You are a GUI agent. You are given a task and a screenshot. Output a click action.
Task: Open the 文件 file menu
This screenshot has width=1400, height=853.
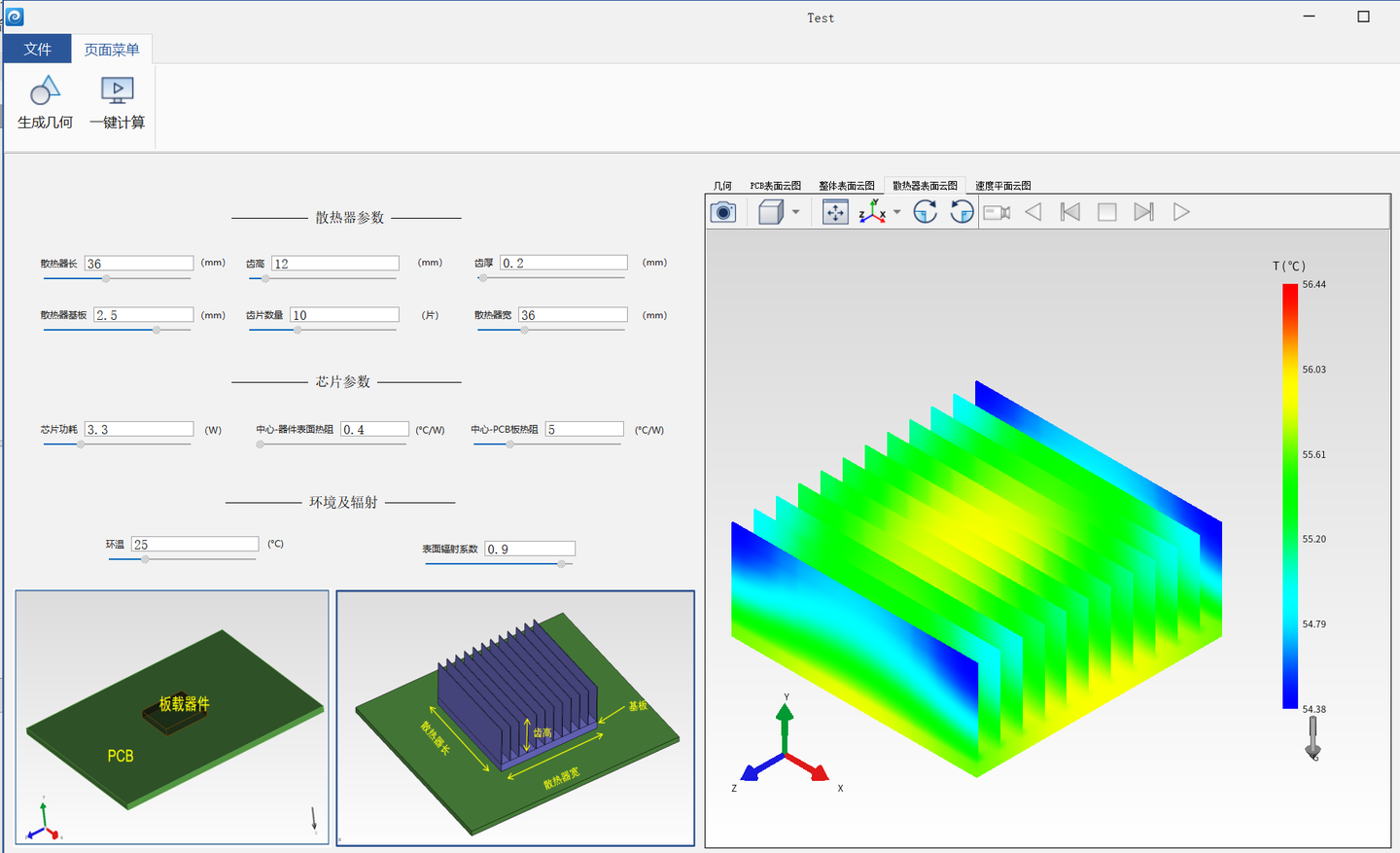coord(37,50)
